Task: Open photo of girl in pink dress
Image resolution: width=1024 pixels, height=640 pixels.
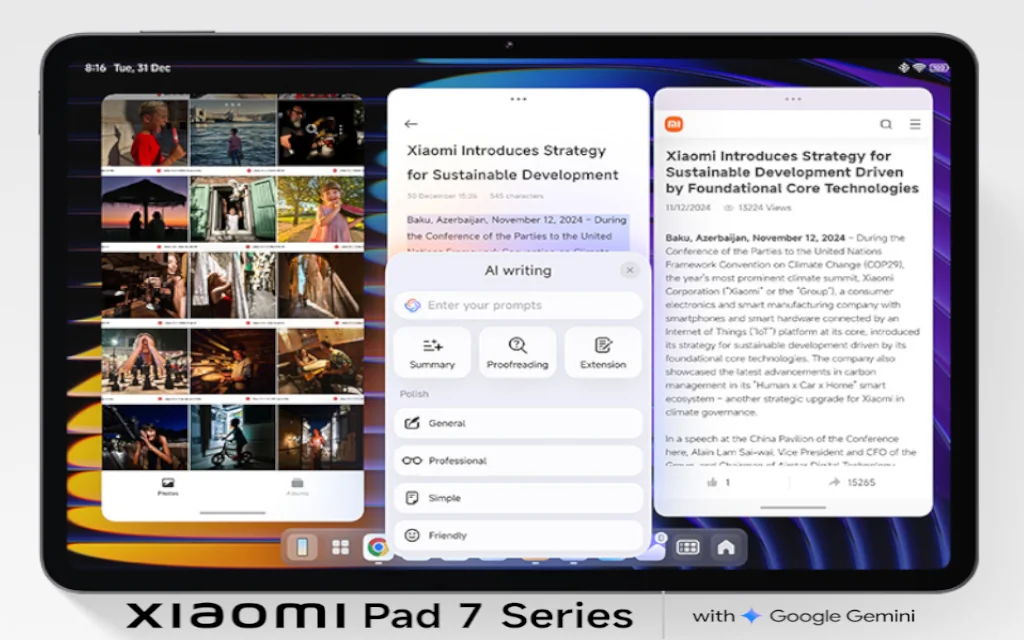Action: (321, 209)
